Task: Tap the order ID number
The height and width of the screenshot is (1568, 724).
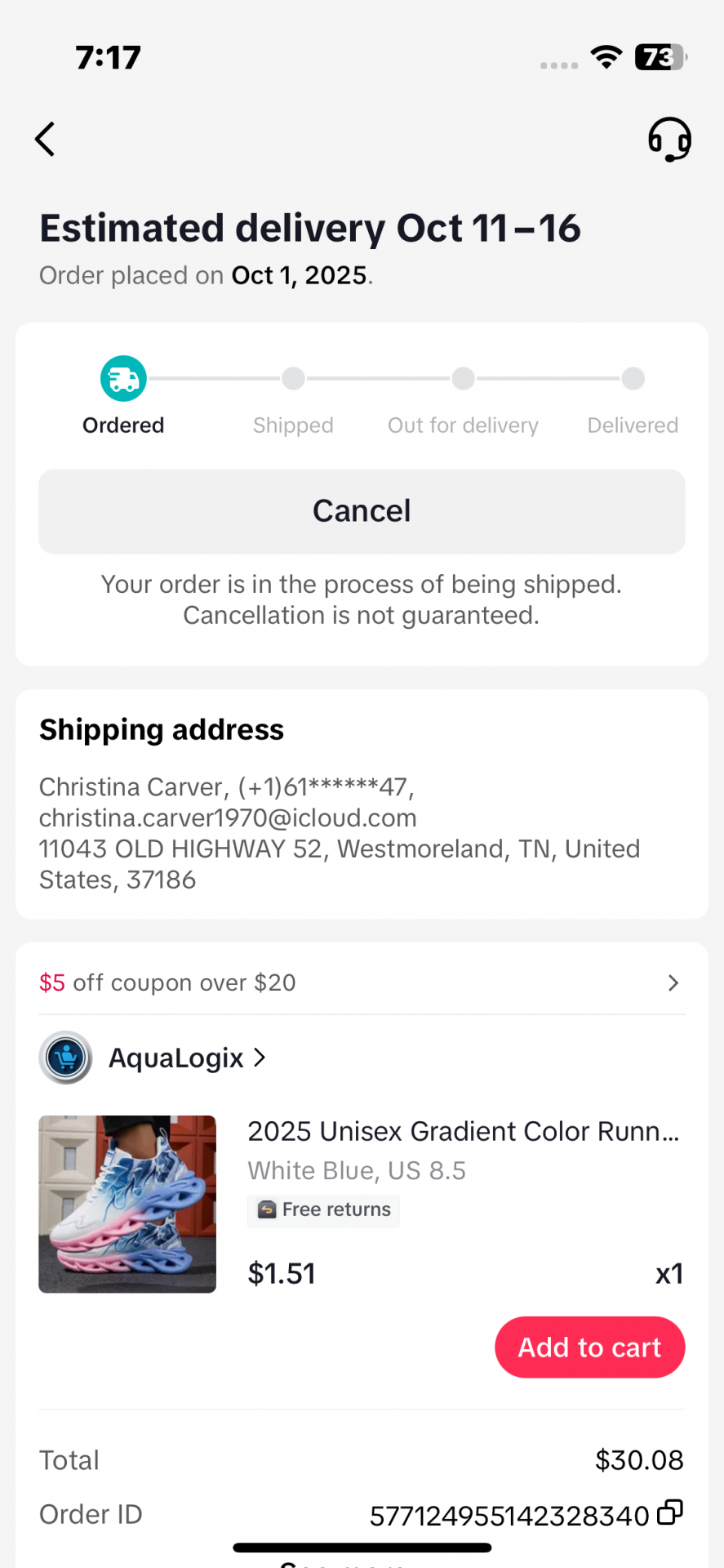Action: point(509,1516)
